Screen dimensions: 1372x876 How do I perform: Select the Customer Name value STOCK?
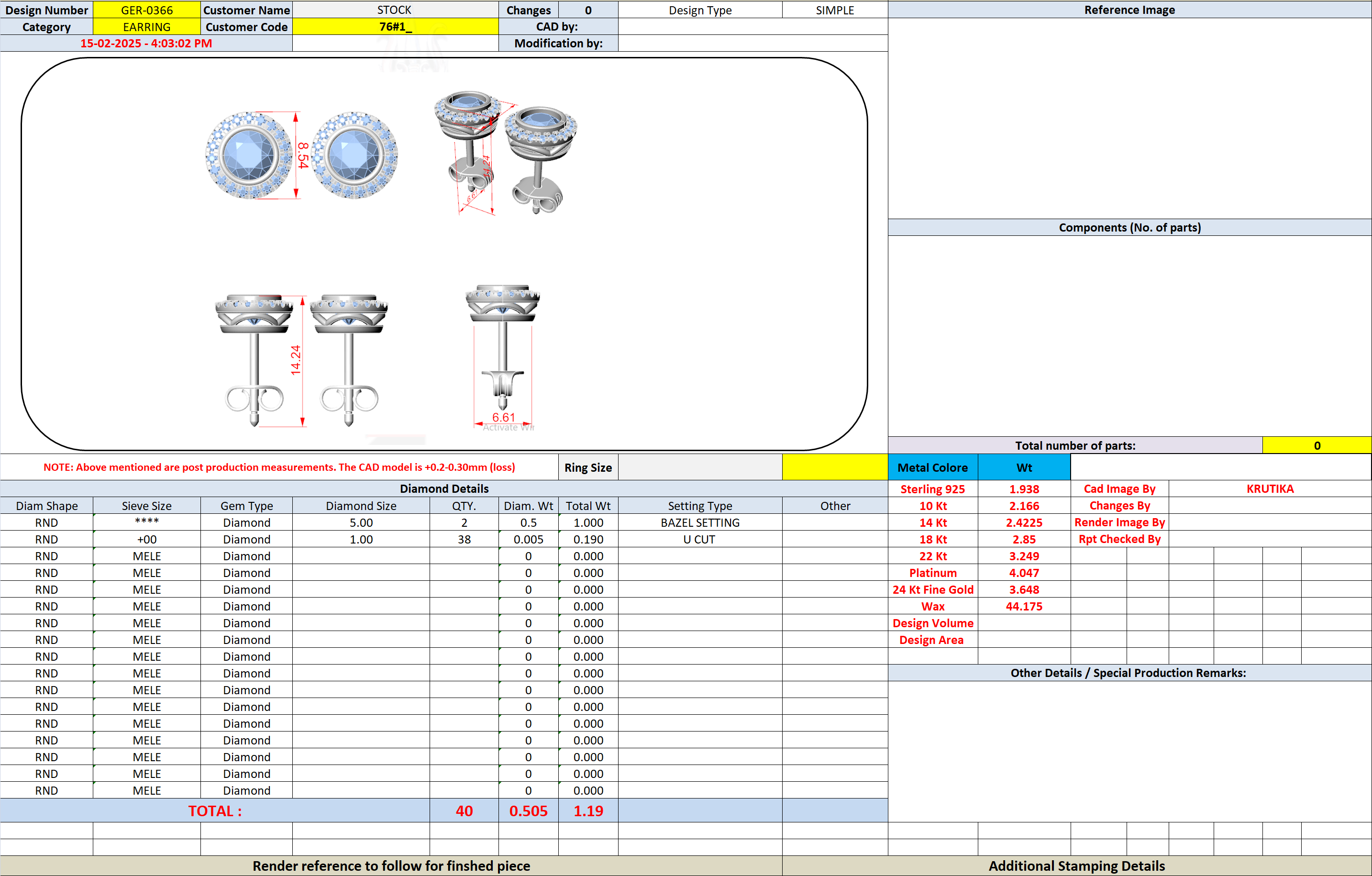395,10
